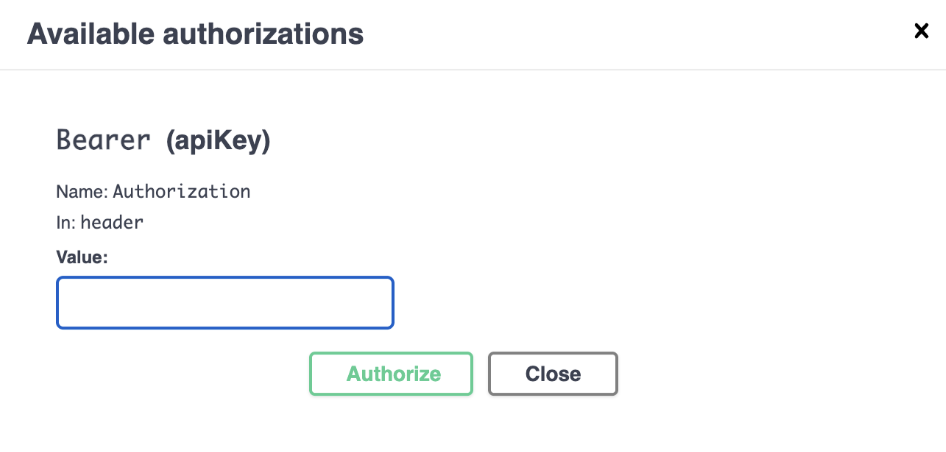Image resolution: width=946 pixels, height=452 pixels.
Task: Dismiss the modal using the Close button
Action: pyautogui.click(x=553, y=374)
